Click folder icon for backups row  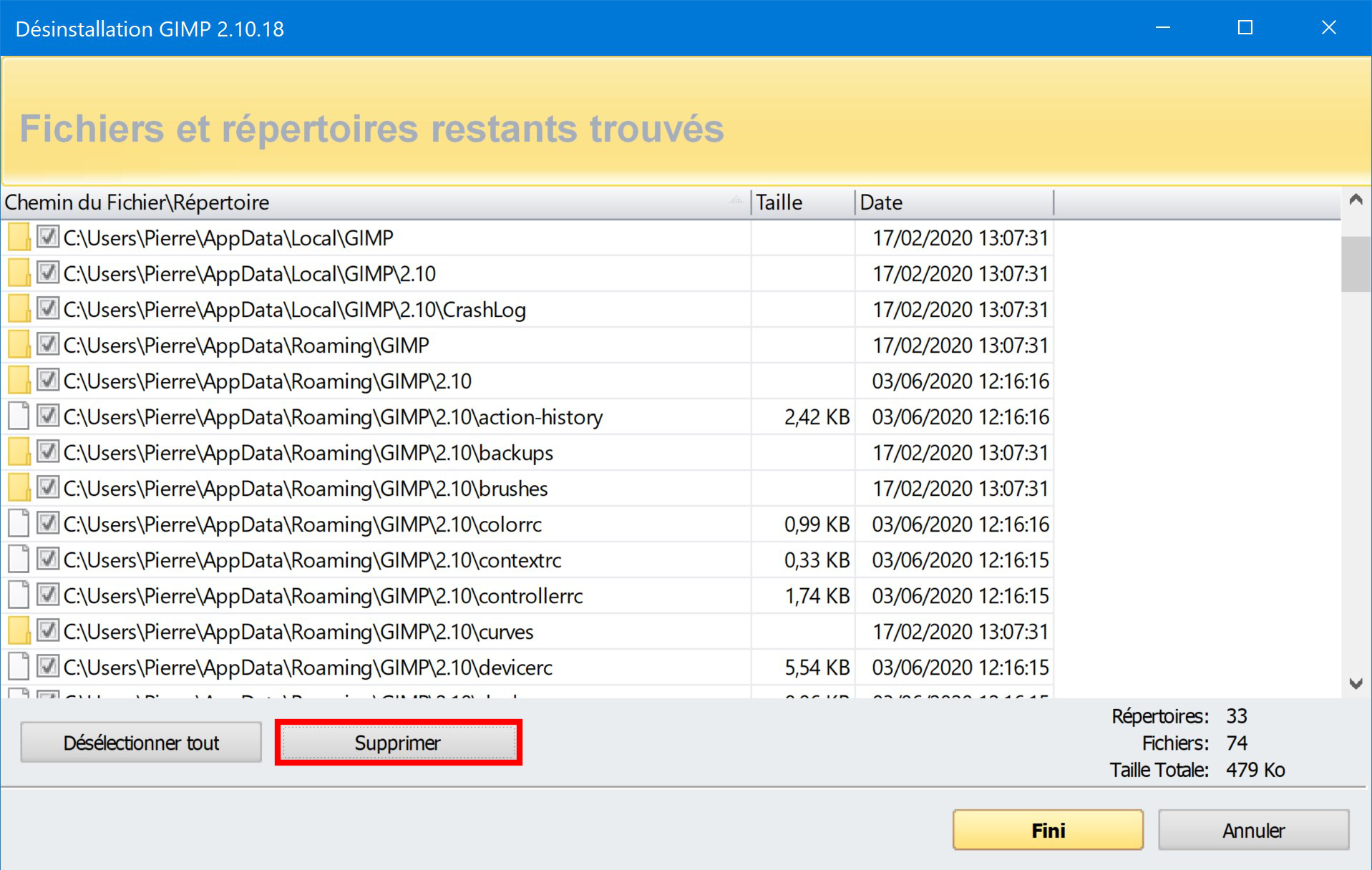pos(19,452)
